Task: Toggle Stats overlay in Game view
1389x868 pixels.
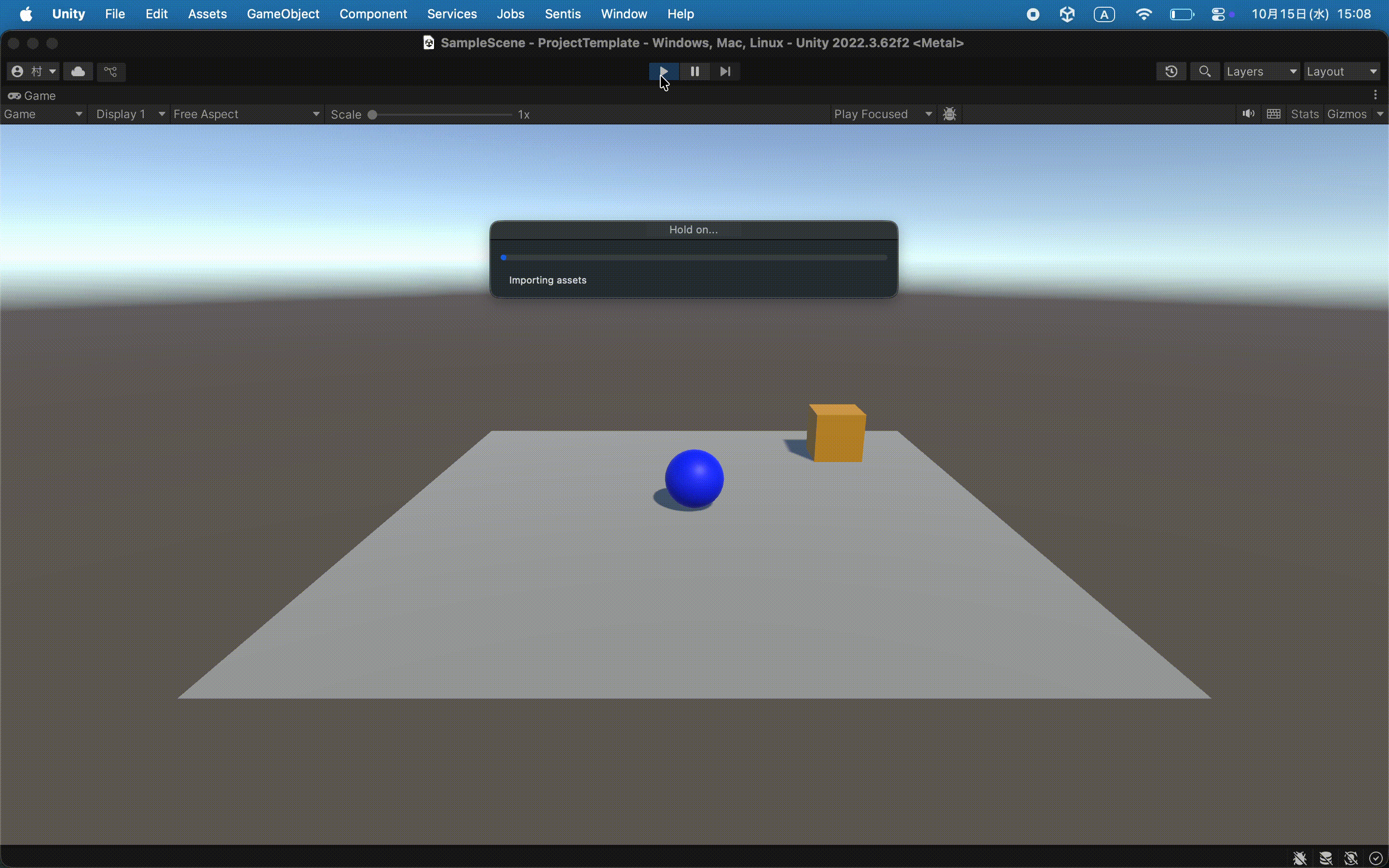Action: tap(1304, 114)
